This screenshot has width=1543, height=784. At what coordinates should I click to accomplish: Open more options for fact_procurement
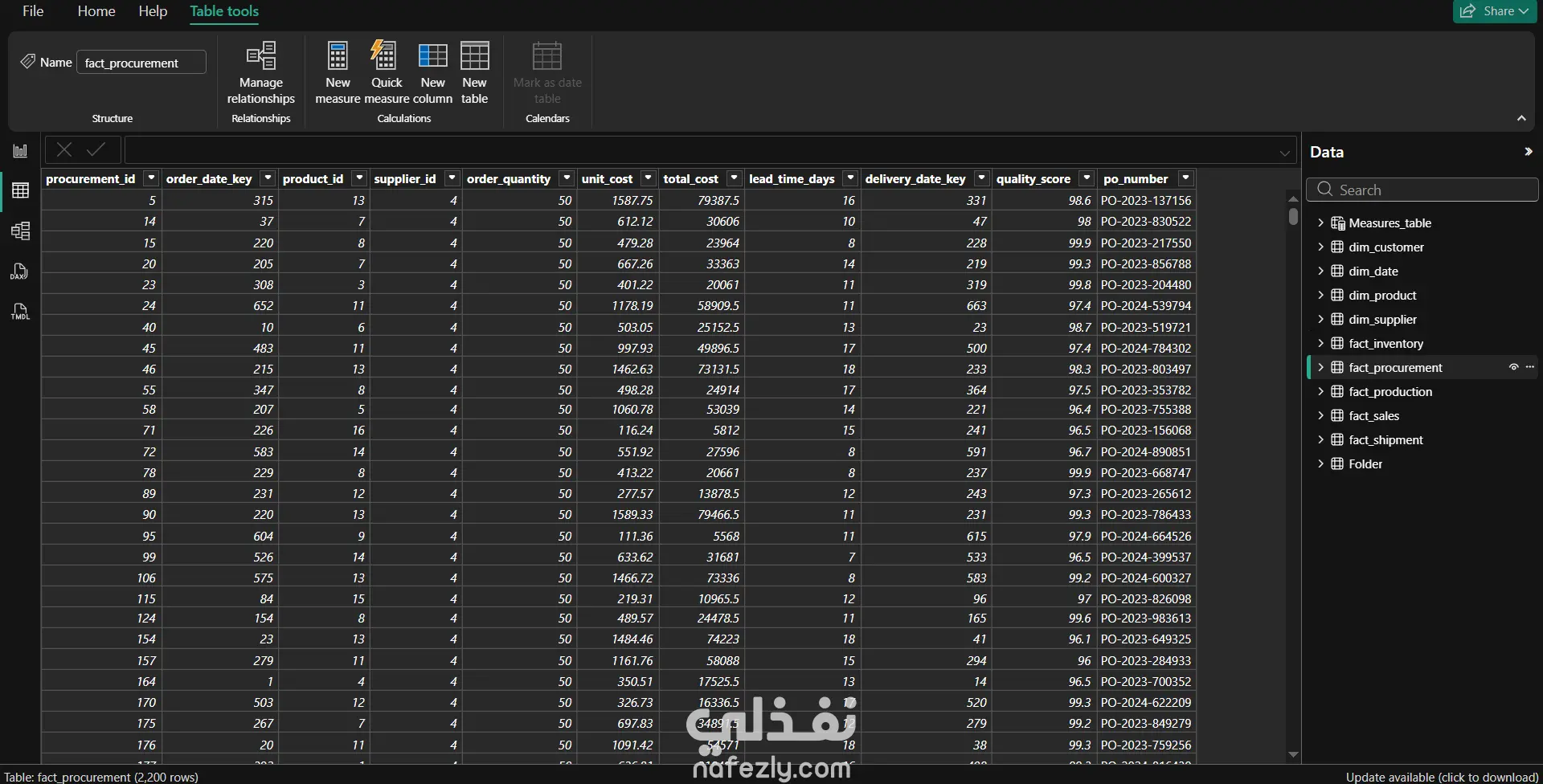coord(1530,367)
